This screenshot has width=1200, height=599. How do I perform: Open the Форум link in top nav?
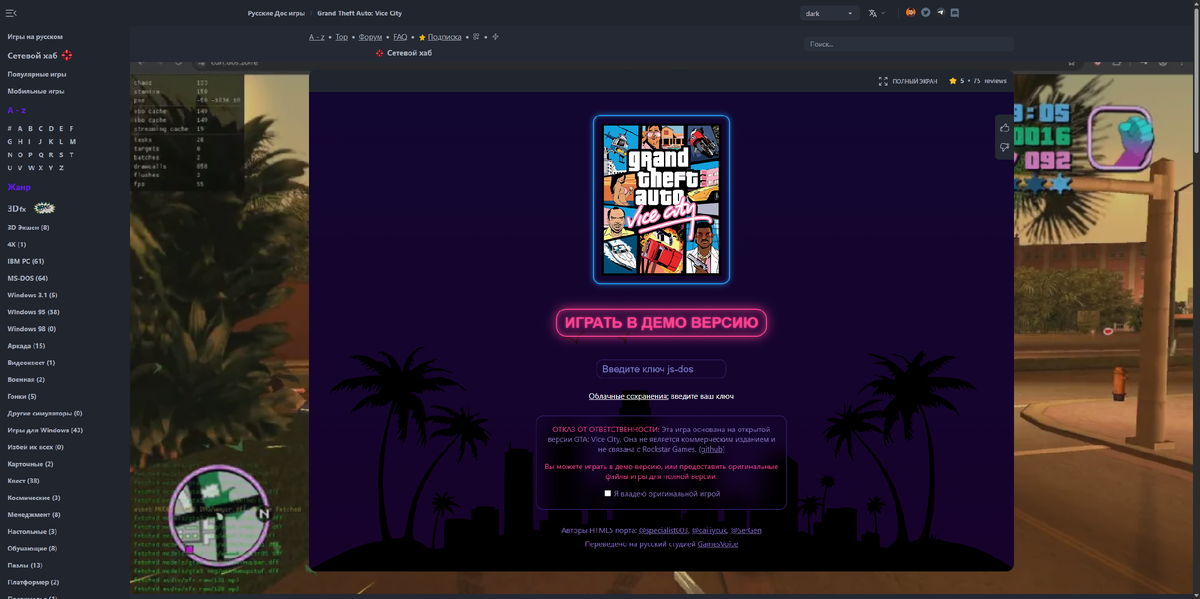(370, 37)
